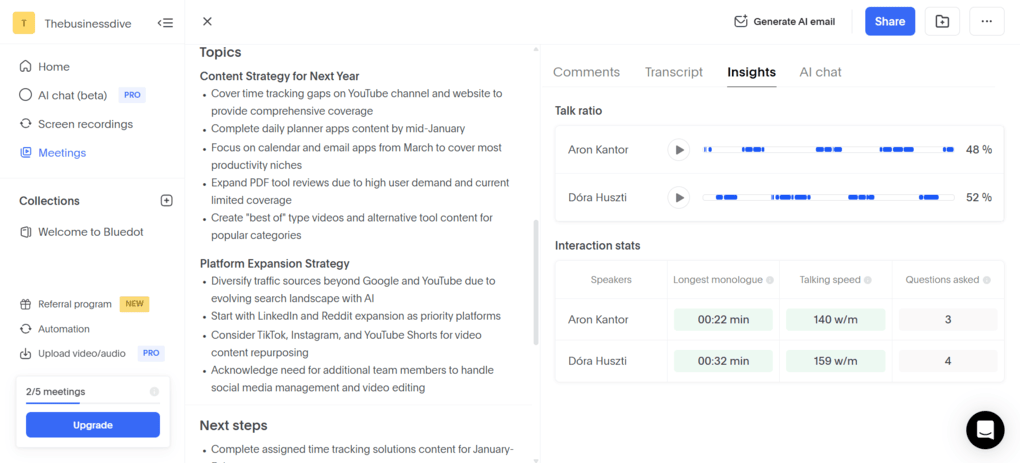Switch to the Transcript tab
This screenshot has width=1020, height=463.
click(x=673, y=72)
